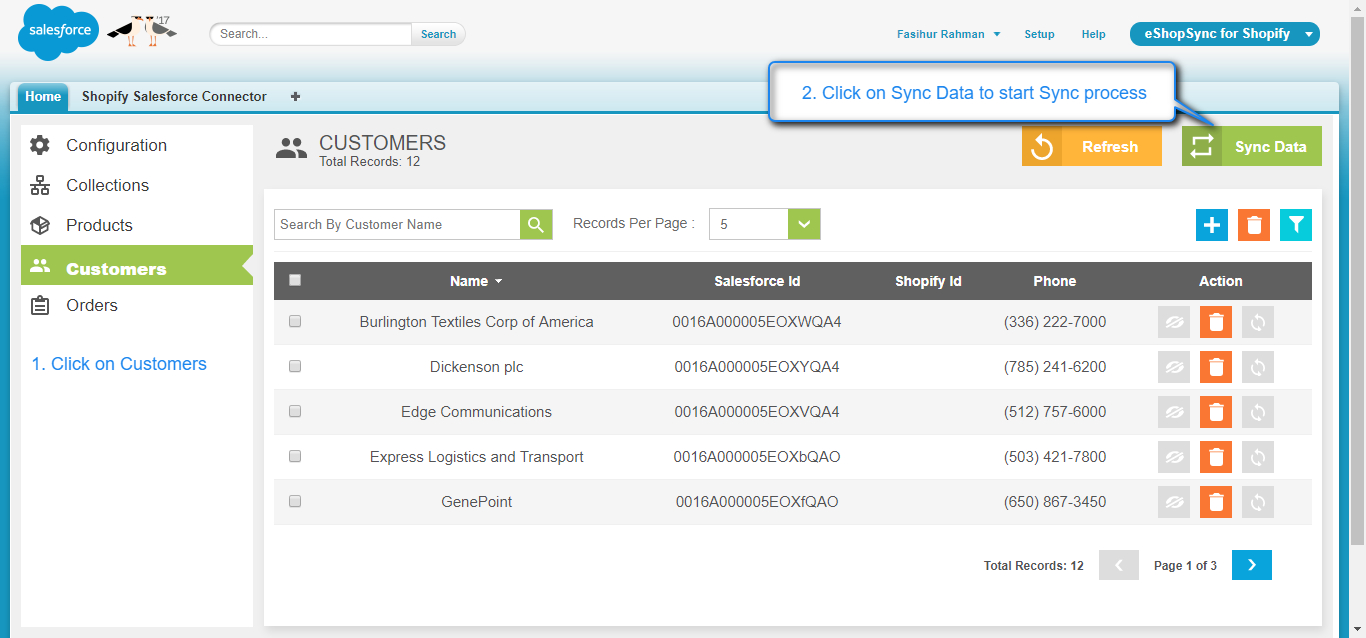Click Salesforce Id 0016A000005EOXfQAO

tap(757, 502)
